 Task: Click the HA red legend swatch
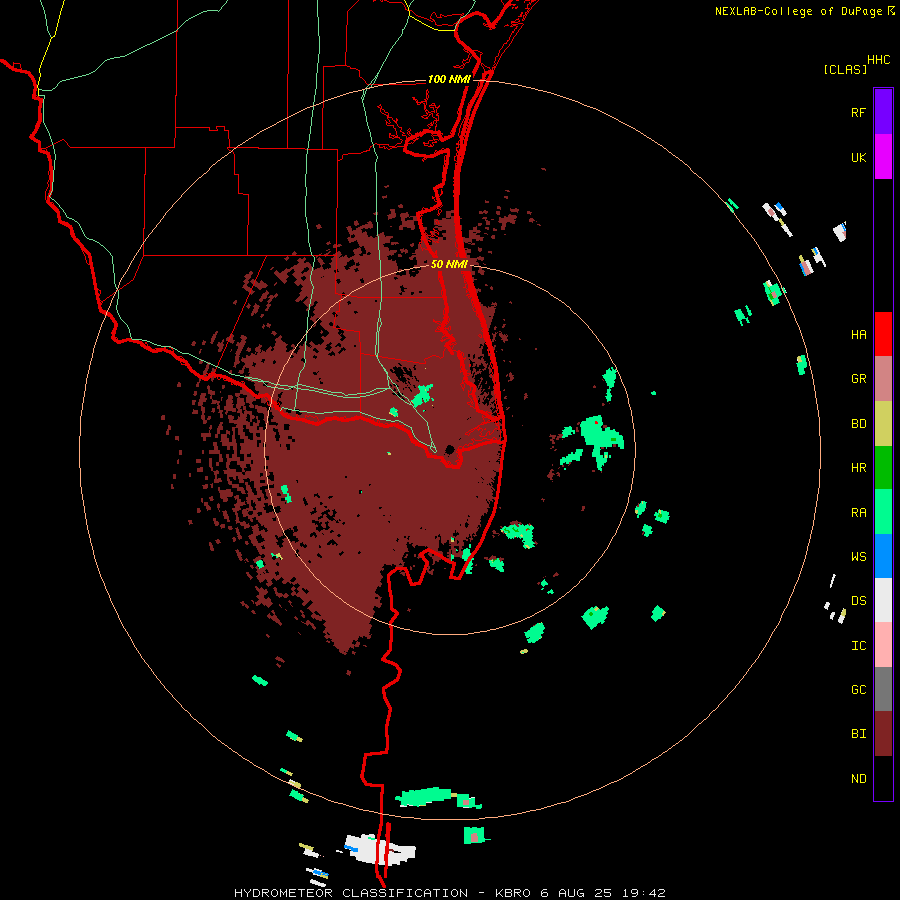[x=883, y=334]
